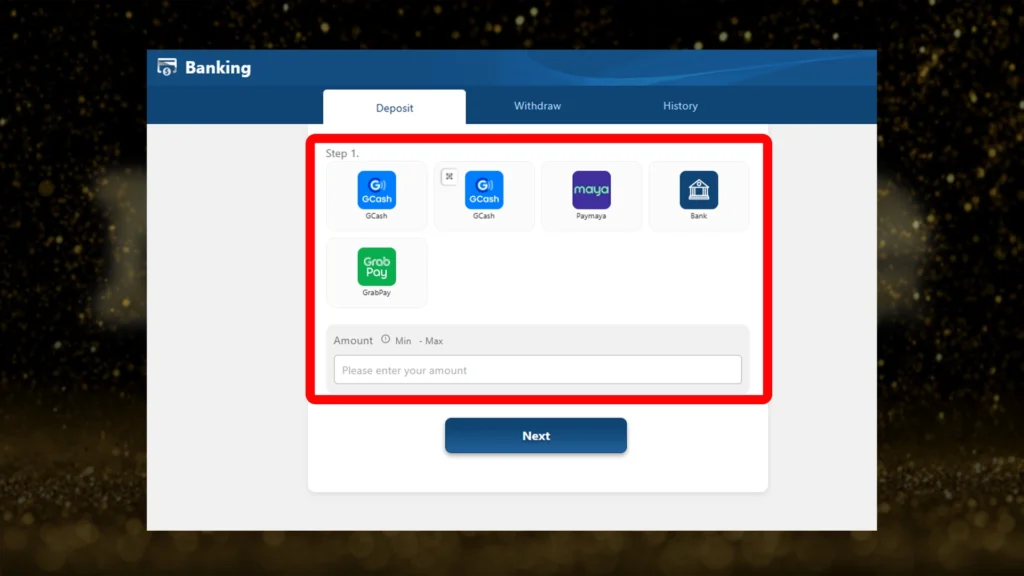The image size is (1024, 576).
Task: Select the Bank deposit method icon
Action: pyautogui.click(x=698, y=190)
